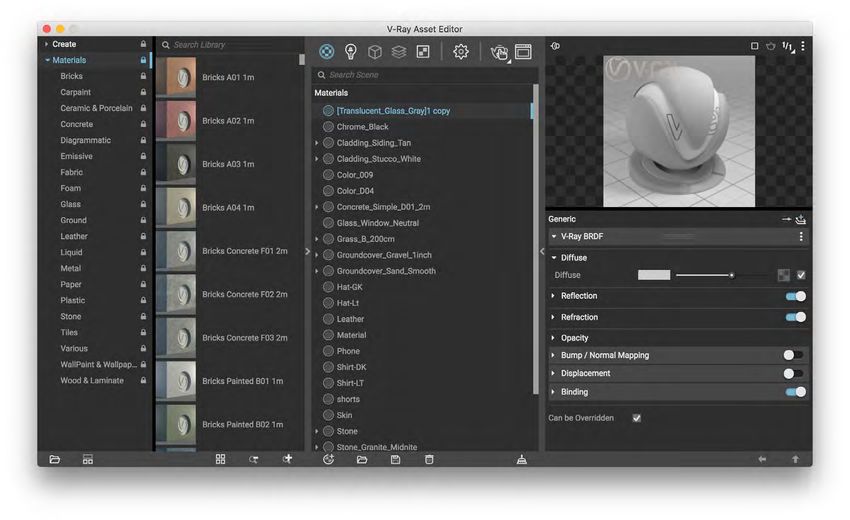Toggle the Binding switch

coord(796,392)
